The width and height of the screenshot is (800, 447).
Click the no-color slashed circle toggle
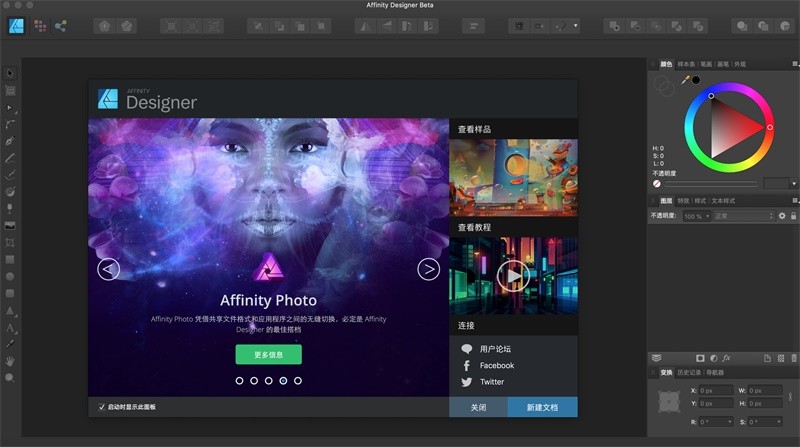click(x=657, y=184)
